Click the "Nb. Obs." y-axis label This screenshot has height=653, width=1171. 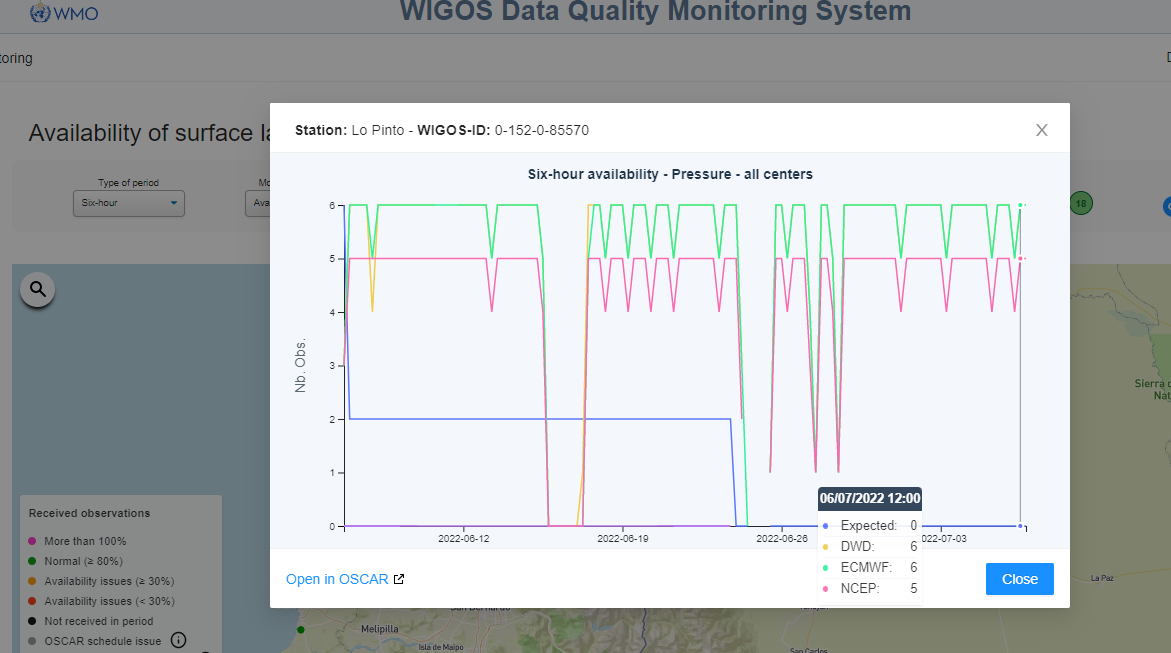[300, 366]
